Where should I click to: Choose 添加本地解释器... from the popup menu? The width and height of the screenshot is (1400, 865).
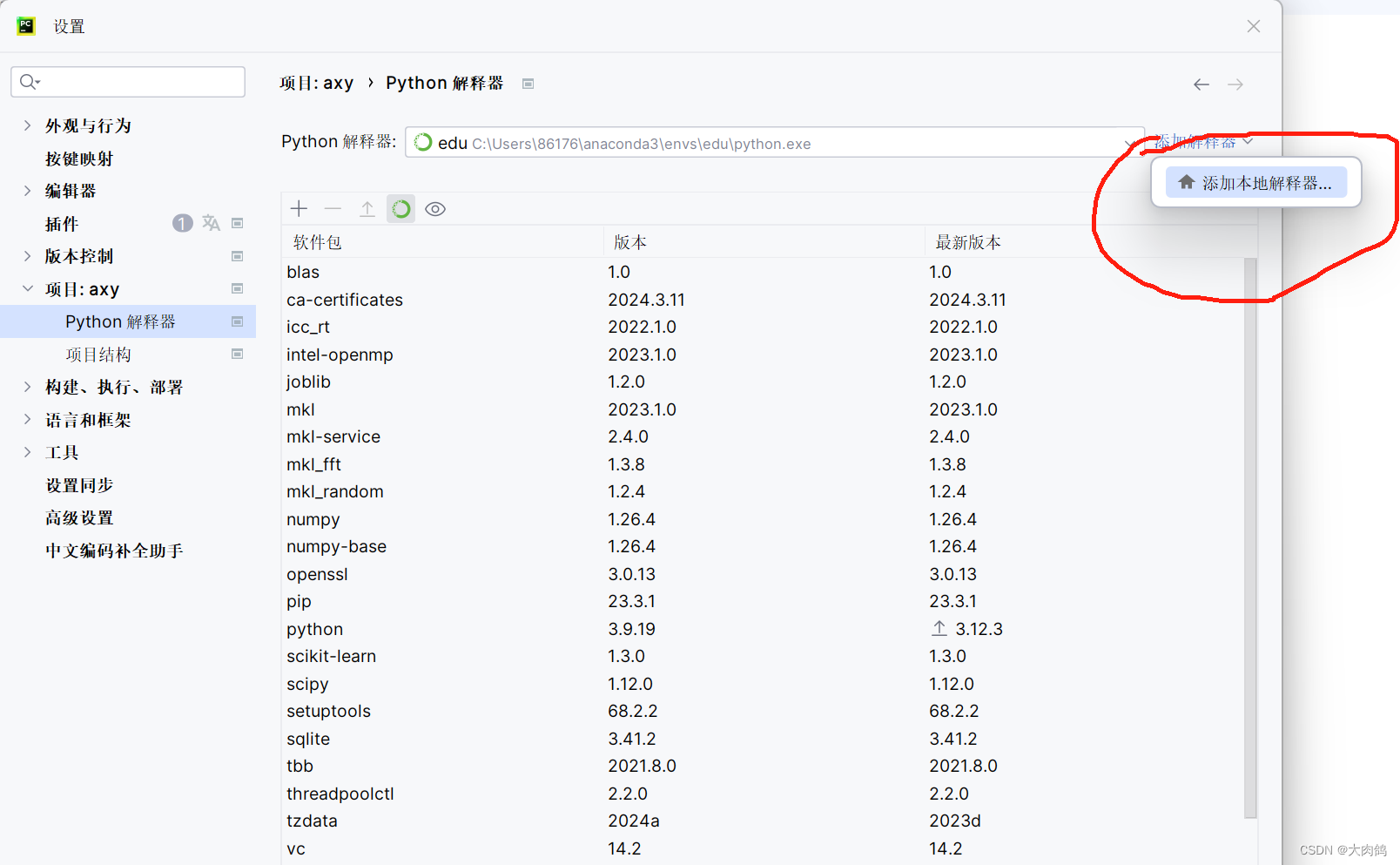click(1255, 182)
